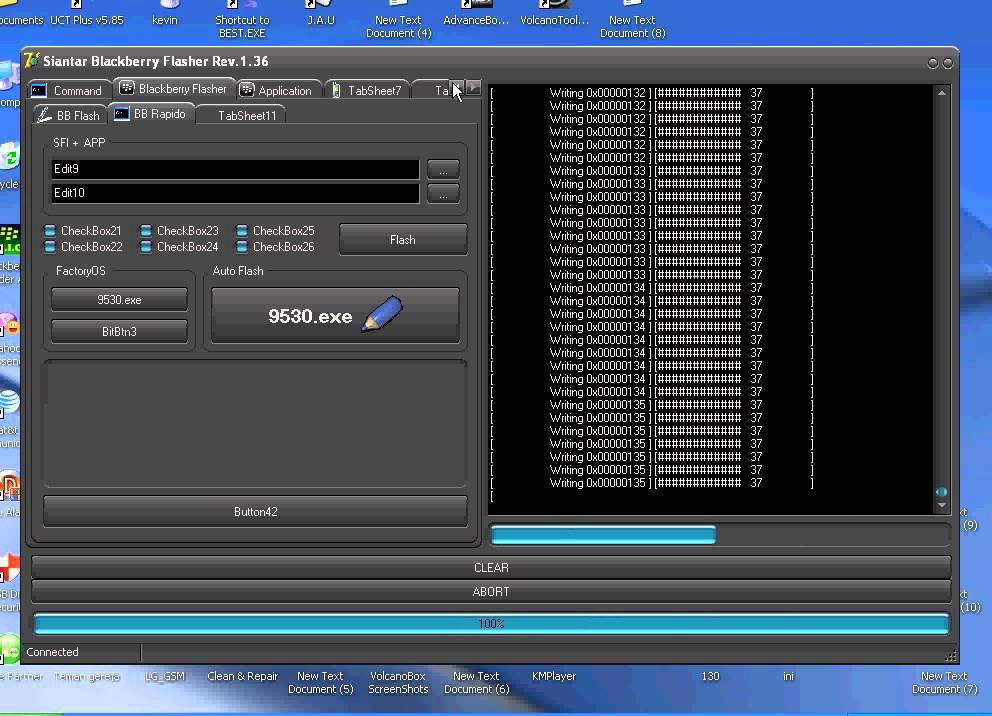The height and width of the screenshot is (716, 992).
Task: Select the ini desktop item
Action: click(x=788, y=676)
